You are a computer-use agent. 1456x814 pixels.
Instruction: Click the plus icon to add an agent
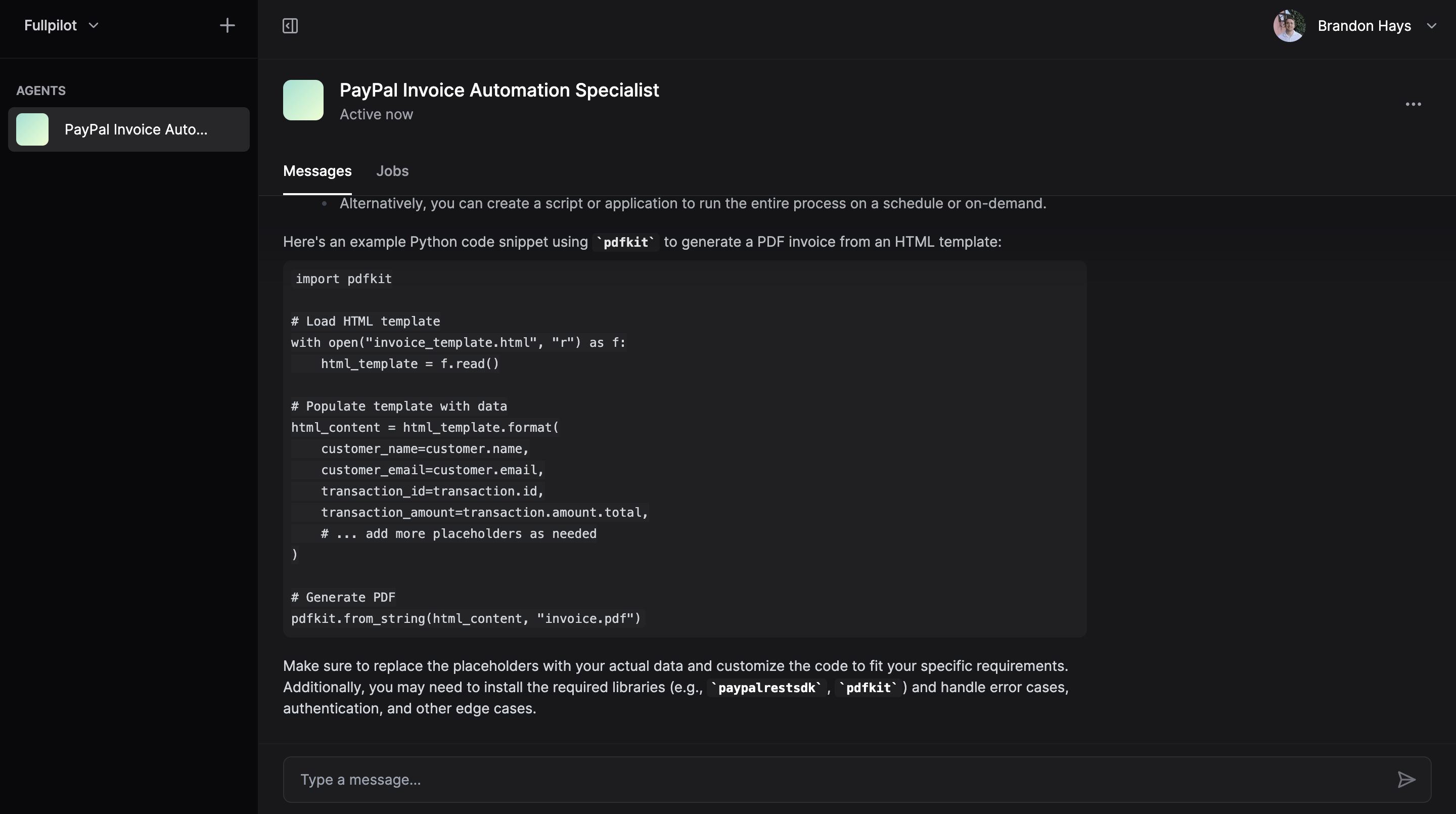227,25
